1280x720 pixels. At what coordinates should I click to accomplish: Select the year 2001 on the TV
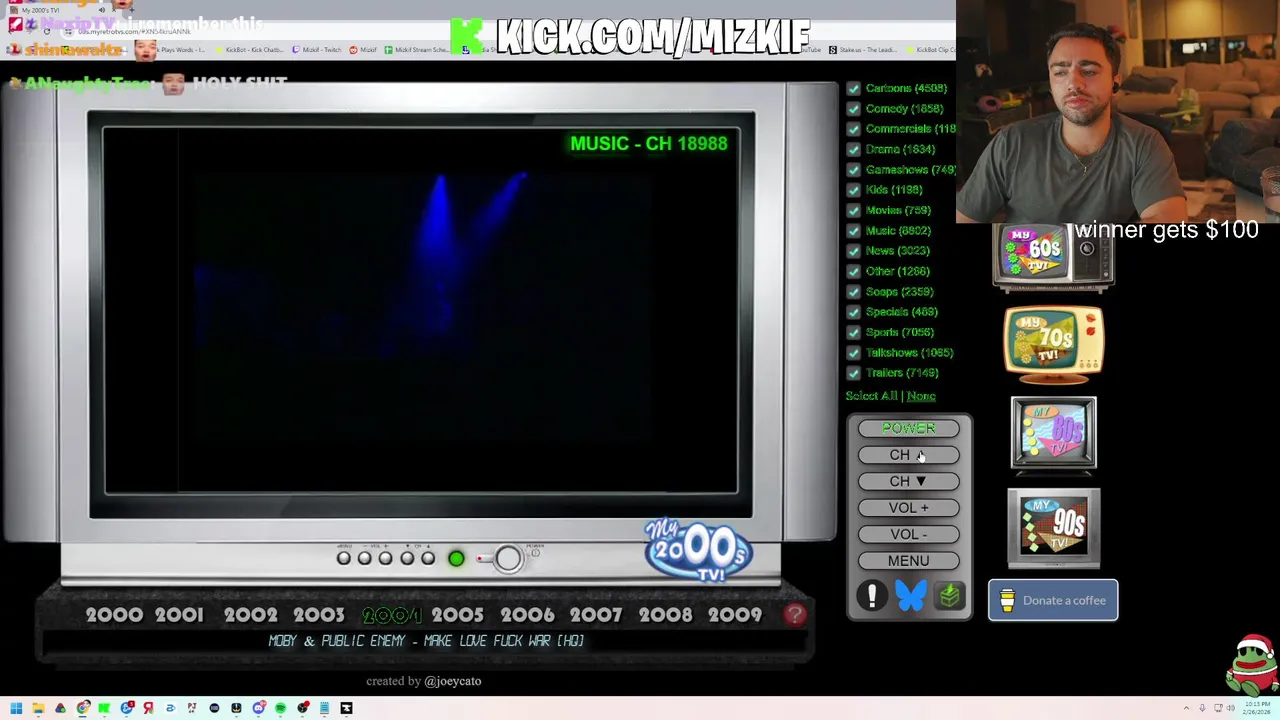179,615
